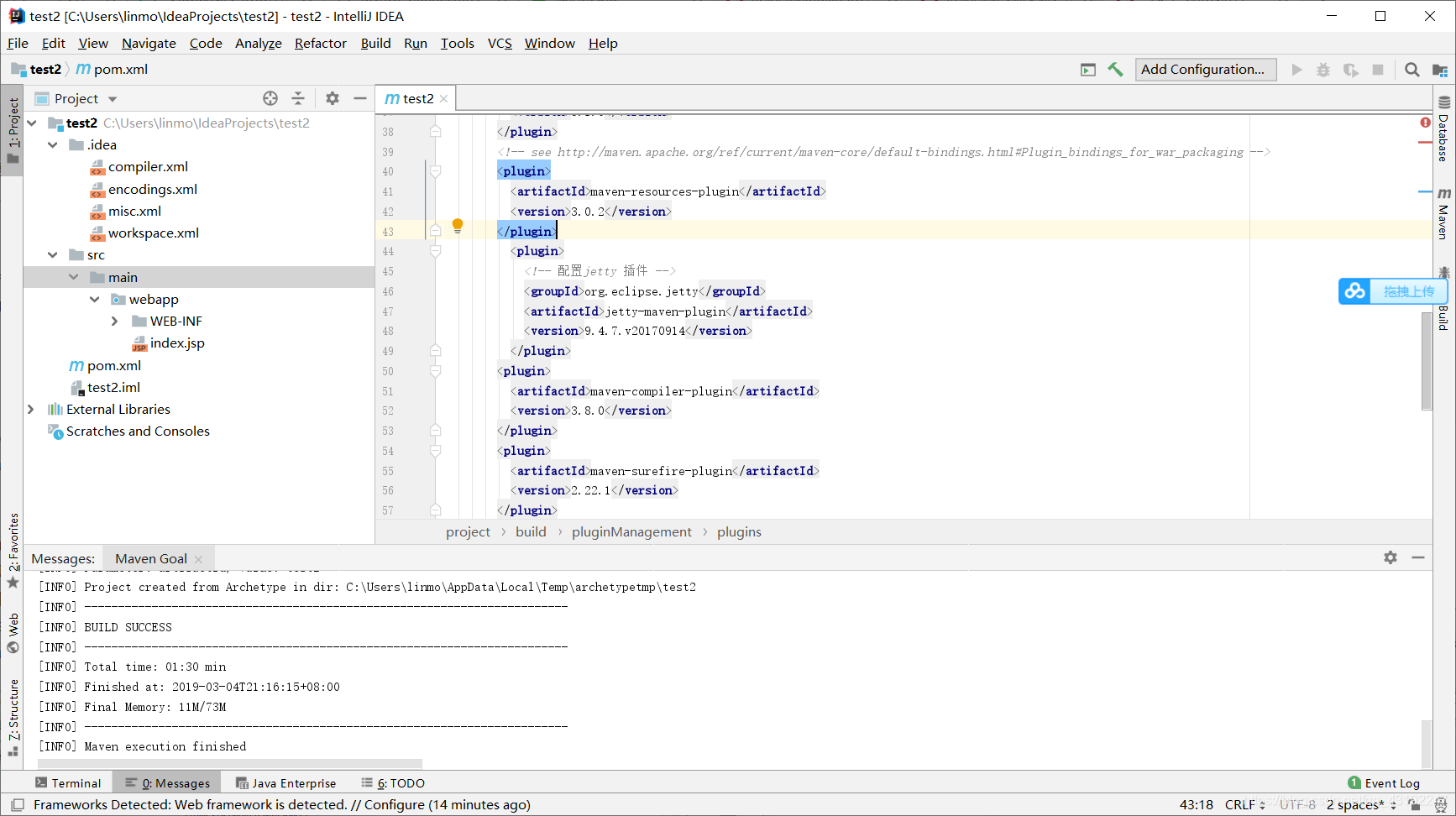This screenshot has height=816, width=1456.
Task: Collapse the src folder
Action: (x=53, y=255)
